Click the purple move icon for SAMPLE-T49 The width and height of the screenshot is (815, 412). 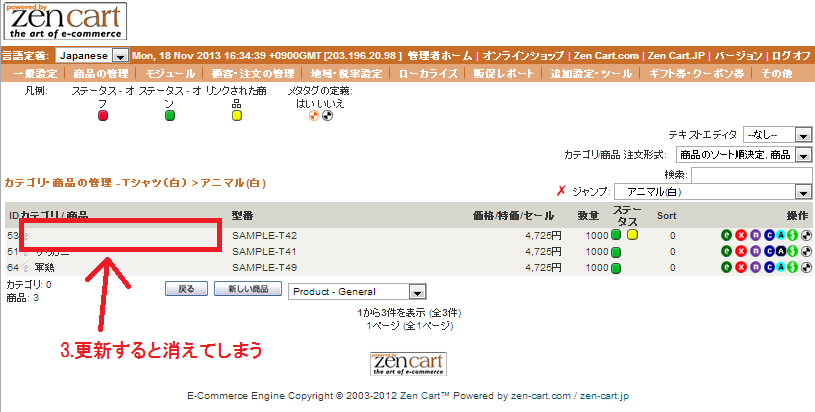[x=754, y=268]
